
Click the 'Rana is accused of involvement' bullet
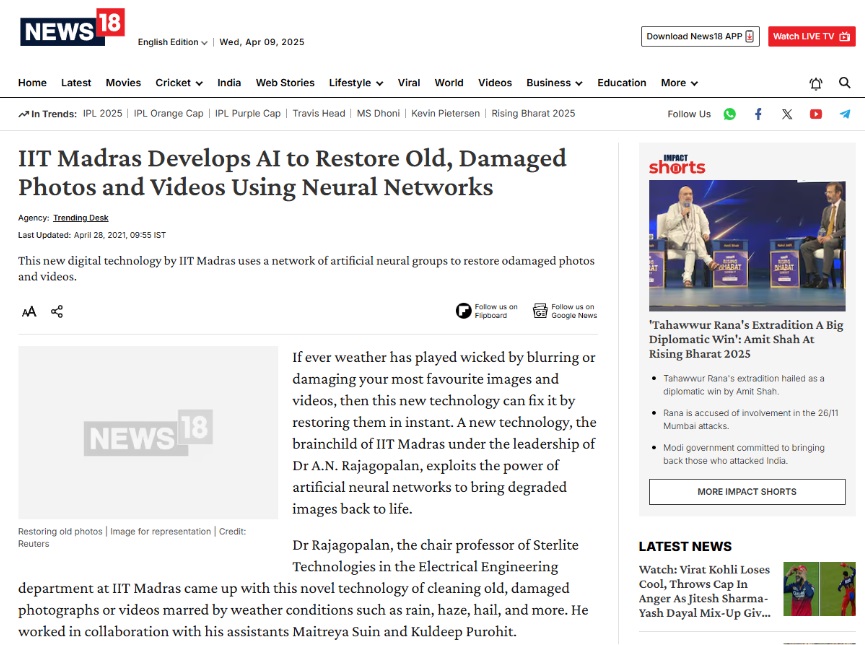[x=750, y=419]
